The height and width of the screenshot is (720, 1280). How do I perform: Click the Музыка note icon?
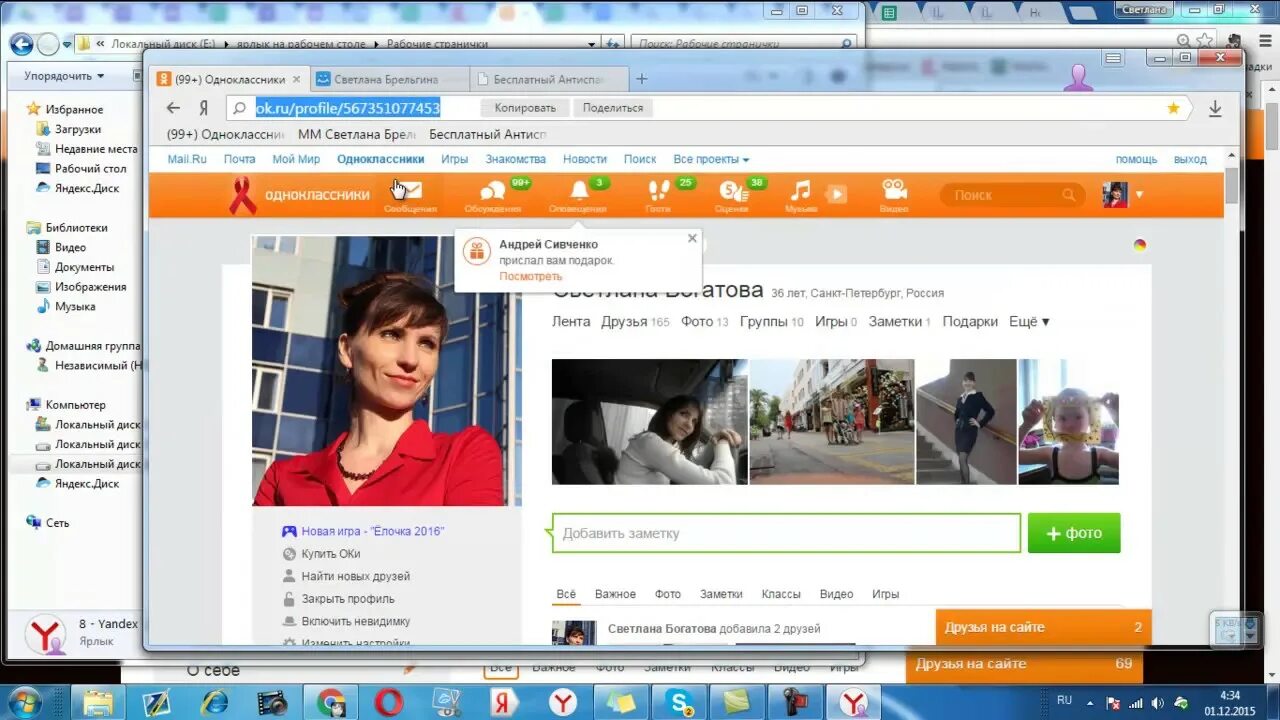[x=800, y=191]
